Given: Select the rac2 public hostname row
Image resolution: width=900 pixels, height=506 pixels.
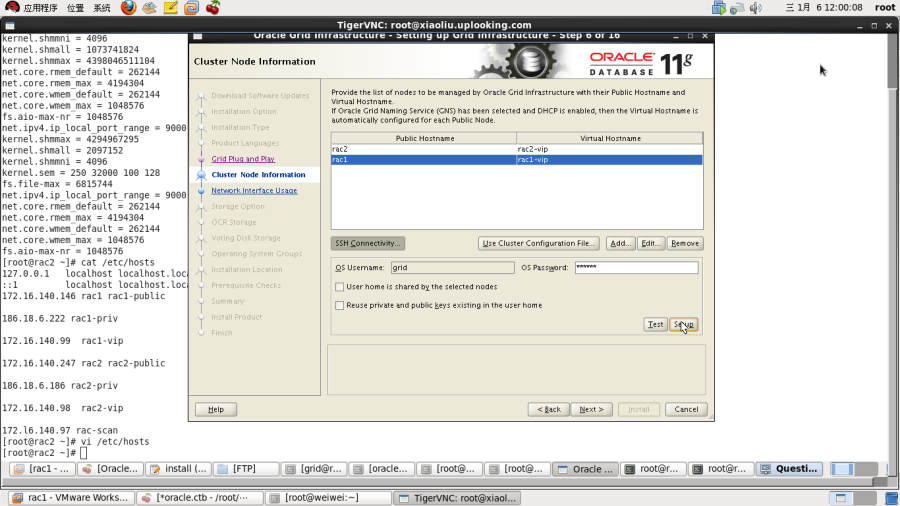Looking at the screenshot, I should [424, 149].
